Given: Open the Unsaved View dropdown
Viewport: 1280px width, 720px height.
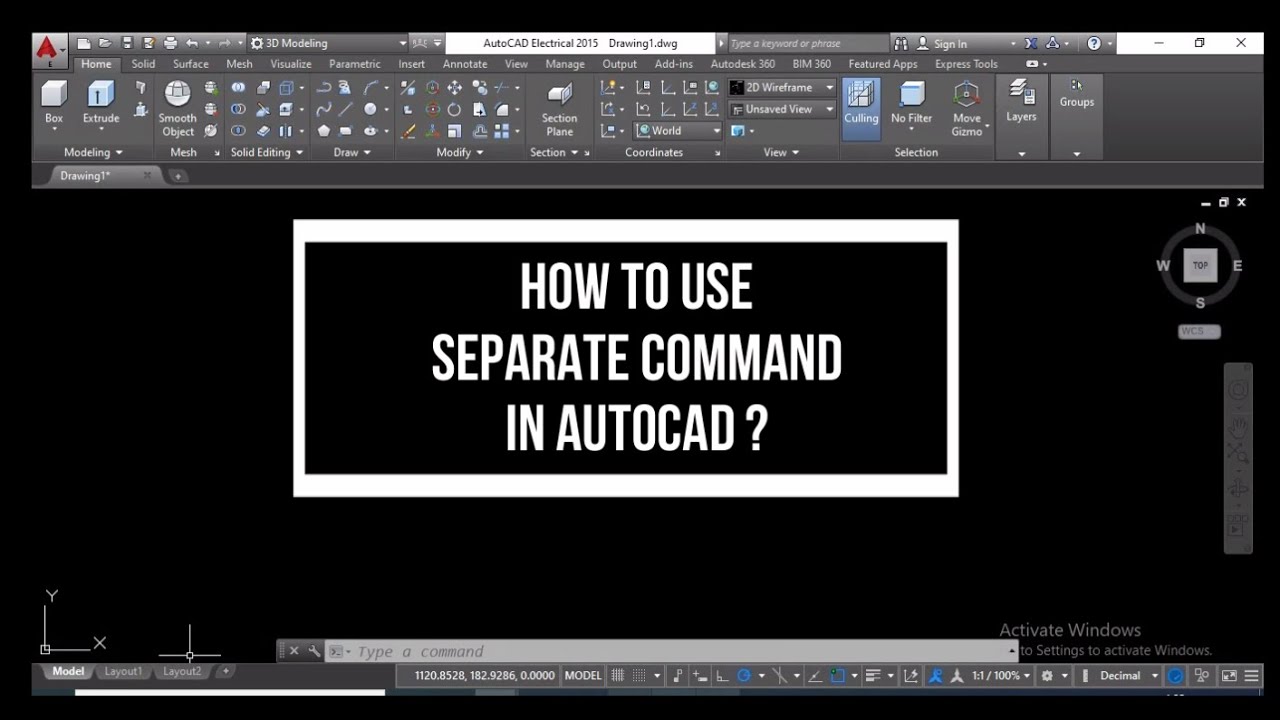Looking at the screenshot, I should click(x=782, y=109).
